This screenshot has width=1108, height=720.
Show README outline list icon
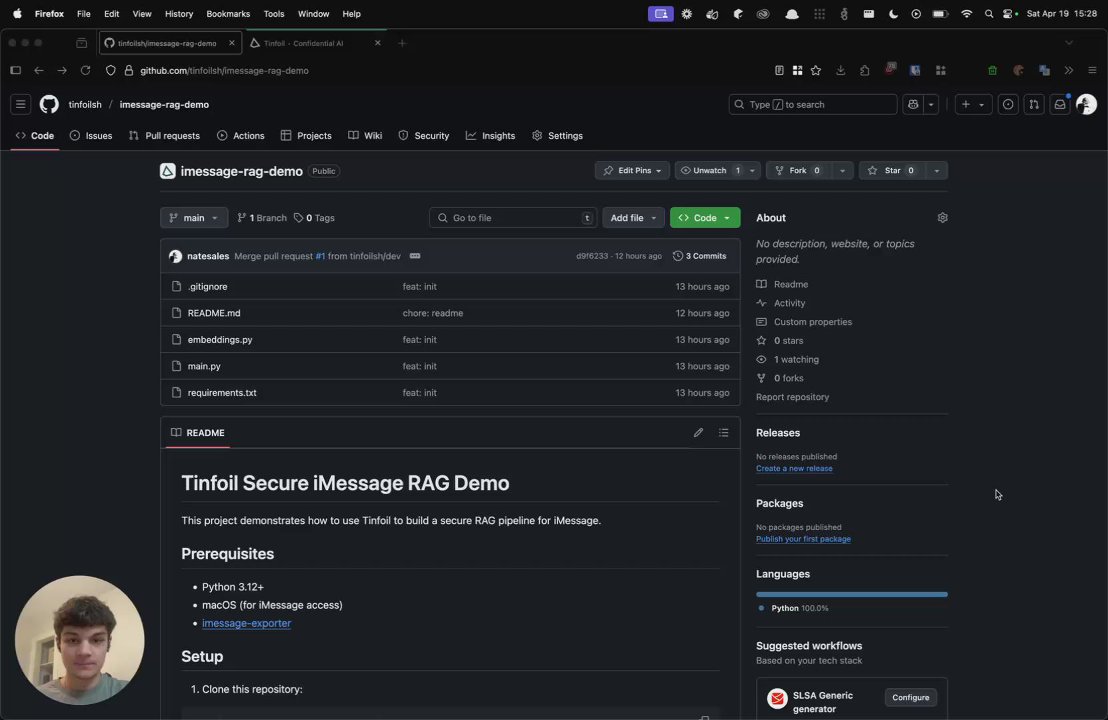(x=724, y=432)
